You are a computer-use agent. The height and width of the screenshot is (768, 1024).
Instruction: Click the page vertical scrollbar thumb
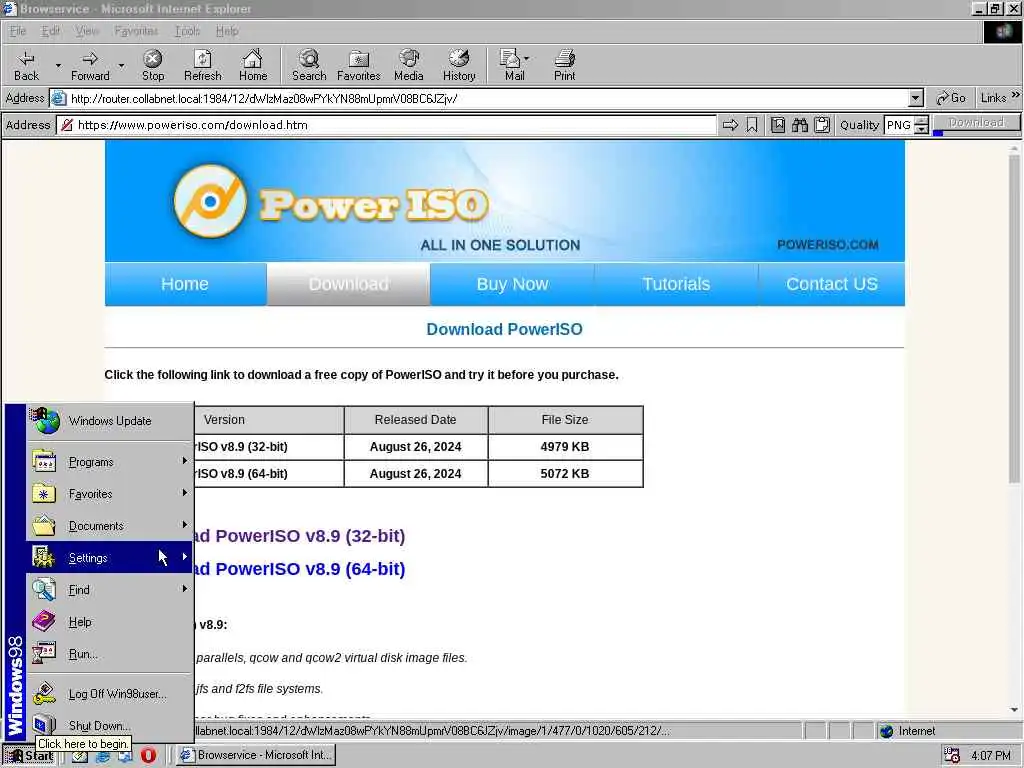click(x=1014, y=318)
